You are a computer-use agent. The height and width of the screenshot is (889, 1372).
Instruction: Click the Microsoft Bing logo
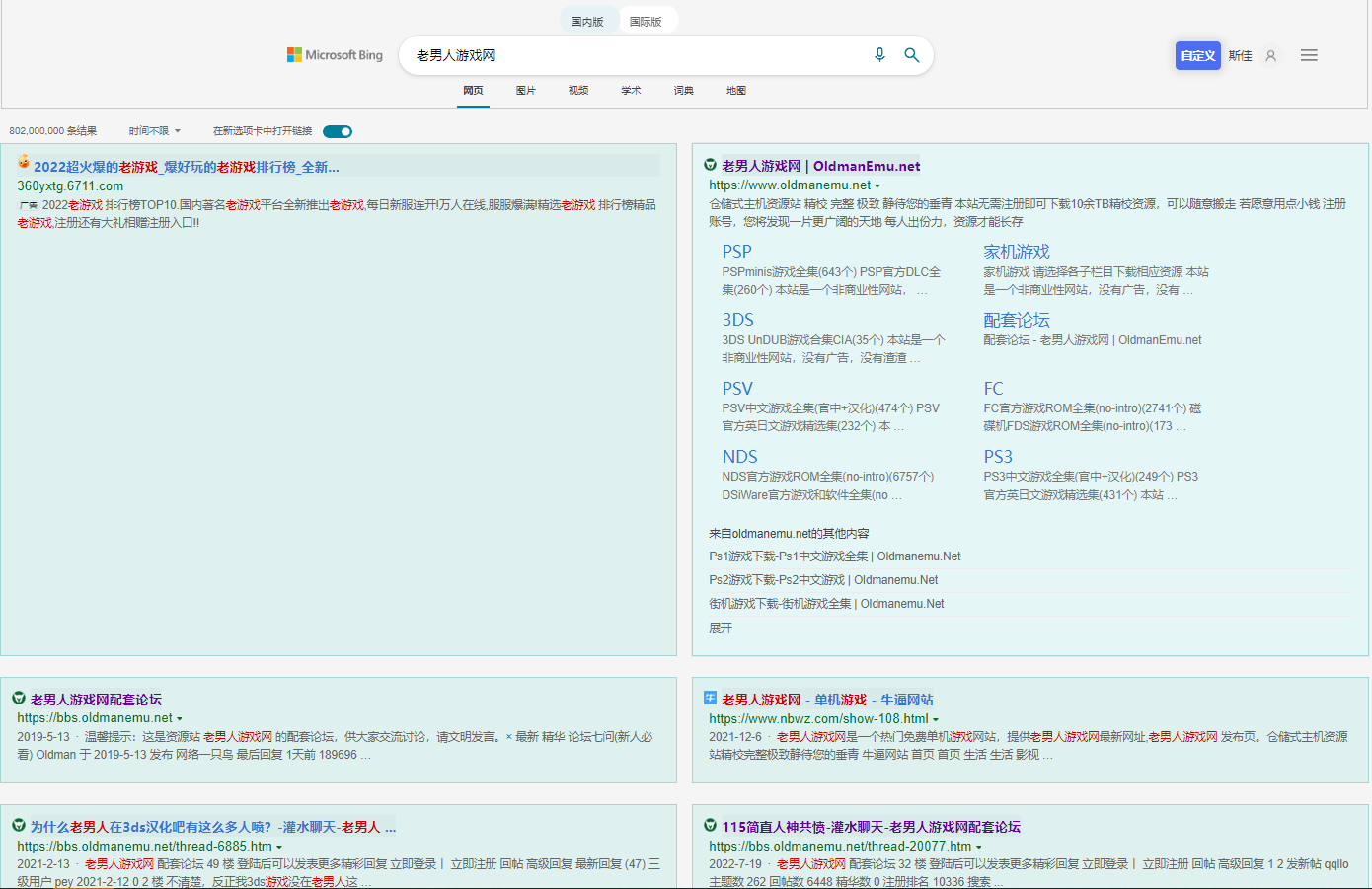click(335, 55)
